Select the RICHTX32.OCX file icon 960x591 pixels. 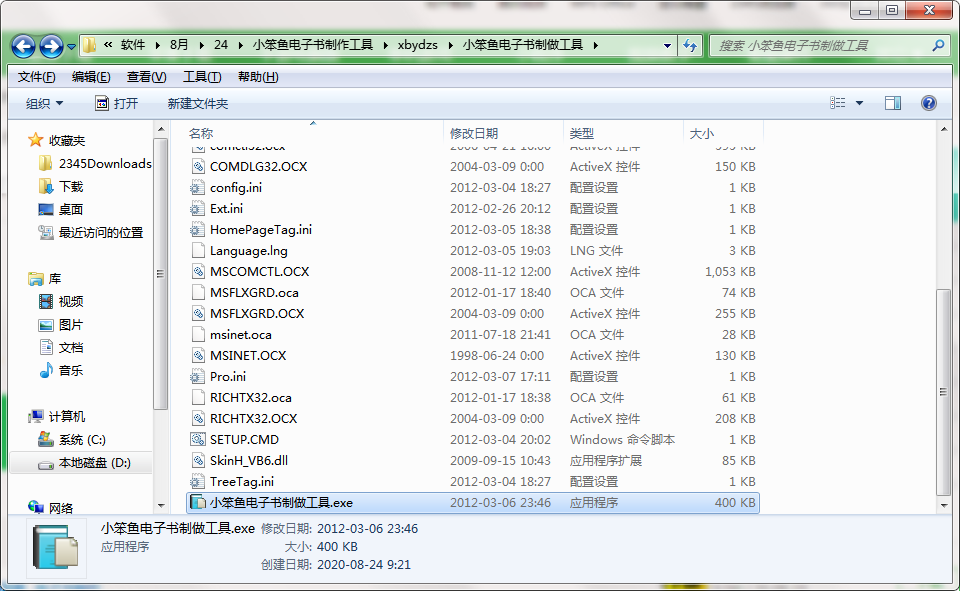click(198, 418)
